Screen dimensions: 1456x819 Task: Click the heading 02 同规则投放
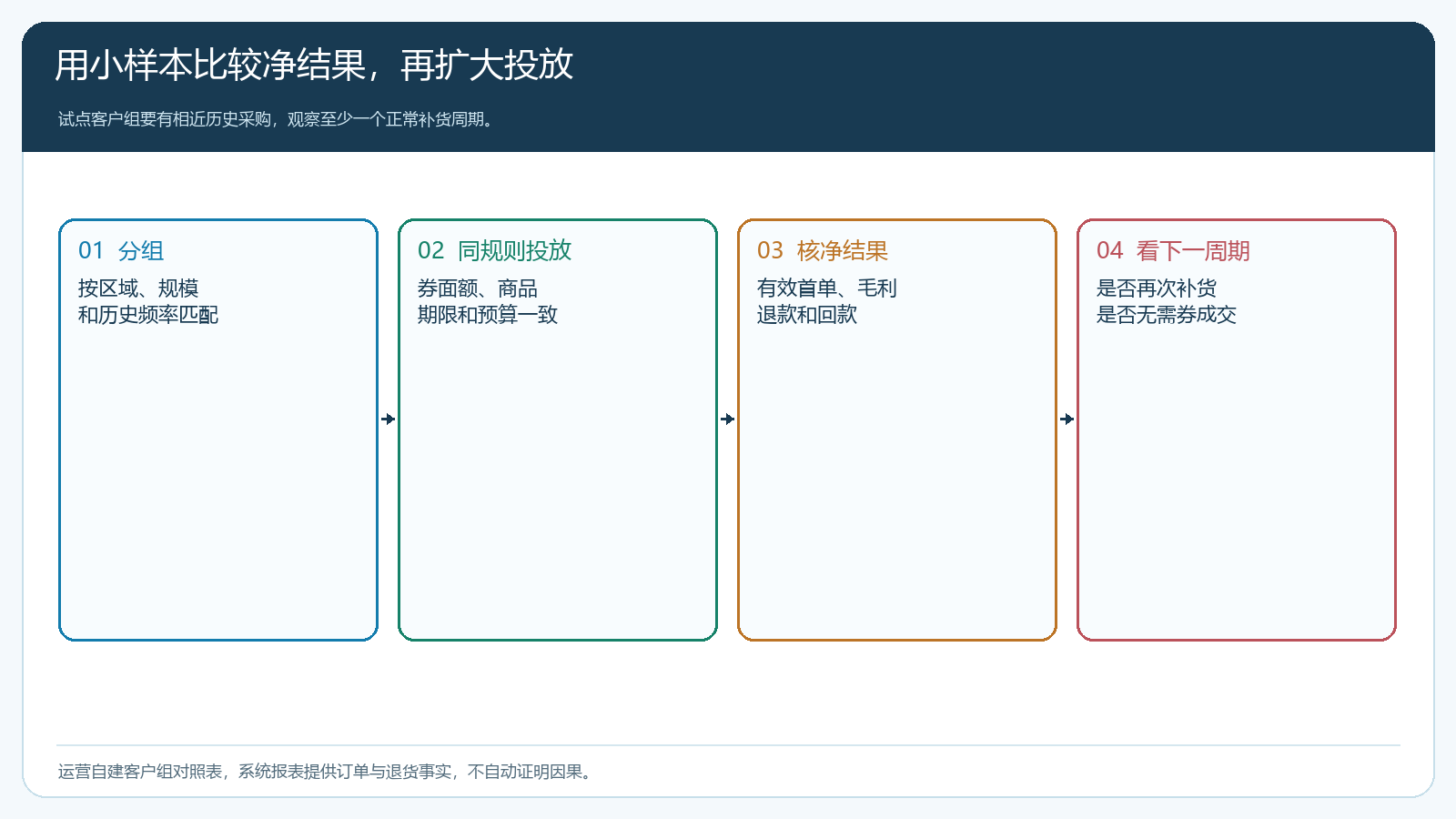tap(494, 250)
